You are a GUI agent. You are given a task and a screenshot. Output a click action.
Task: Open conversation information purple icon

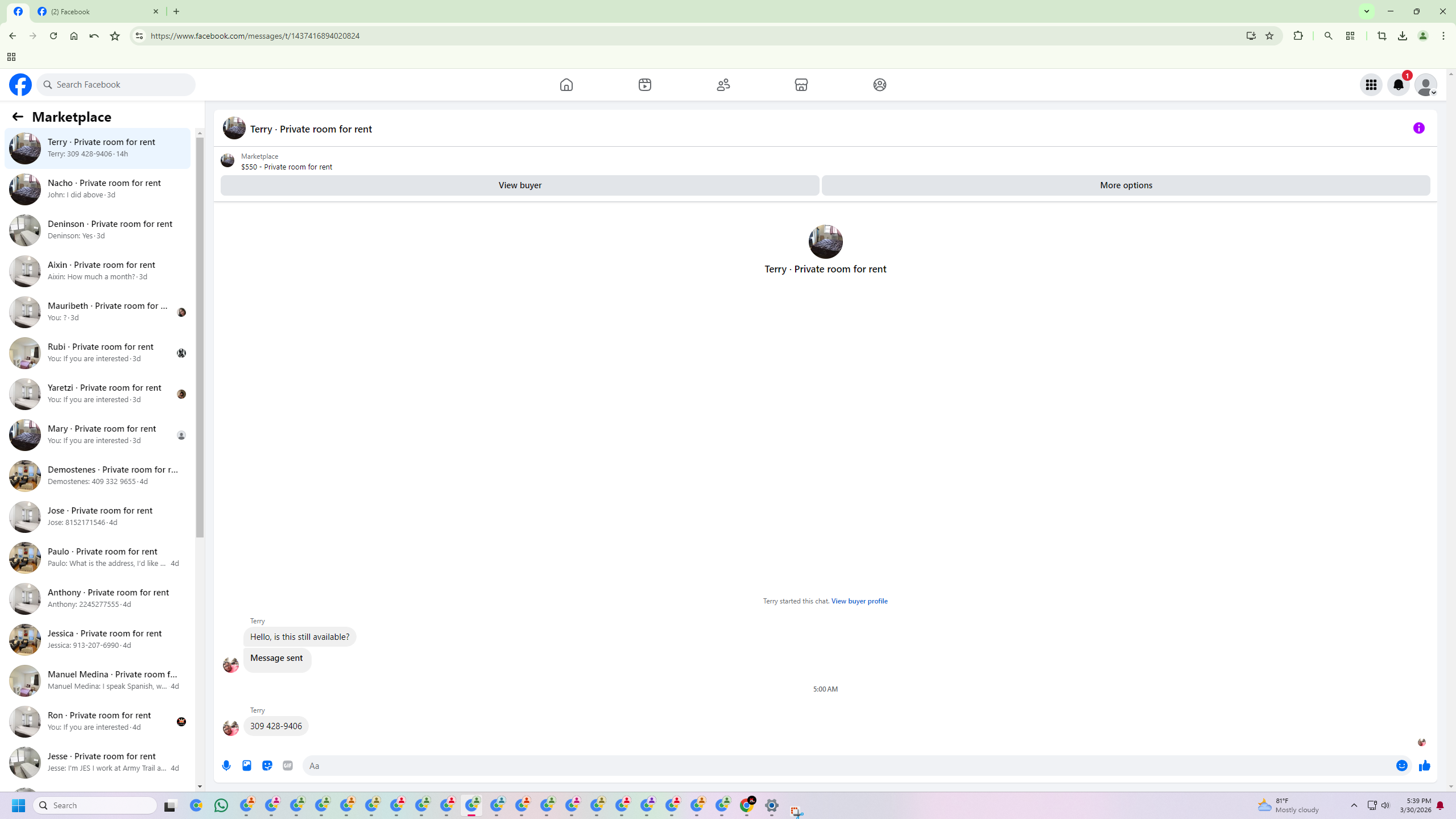(1418, 128)
